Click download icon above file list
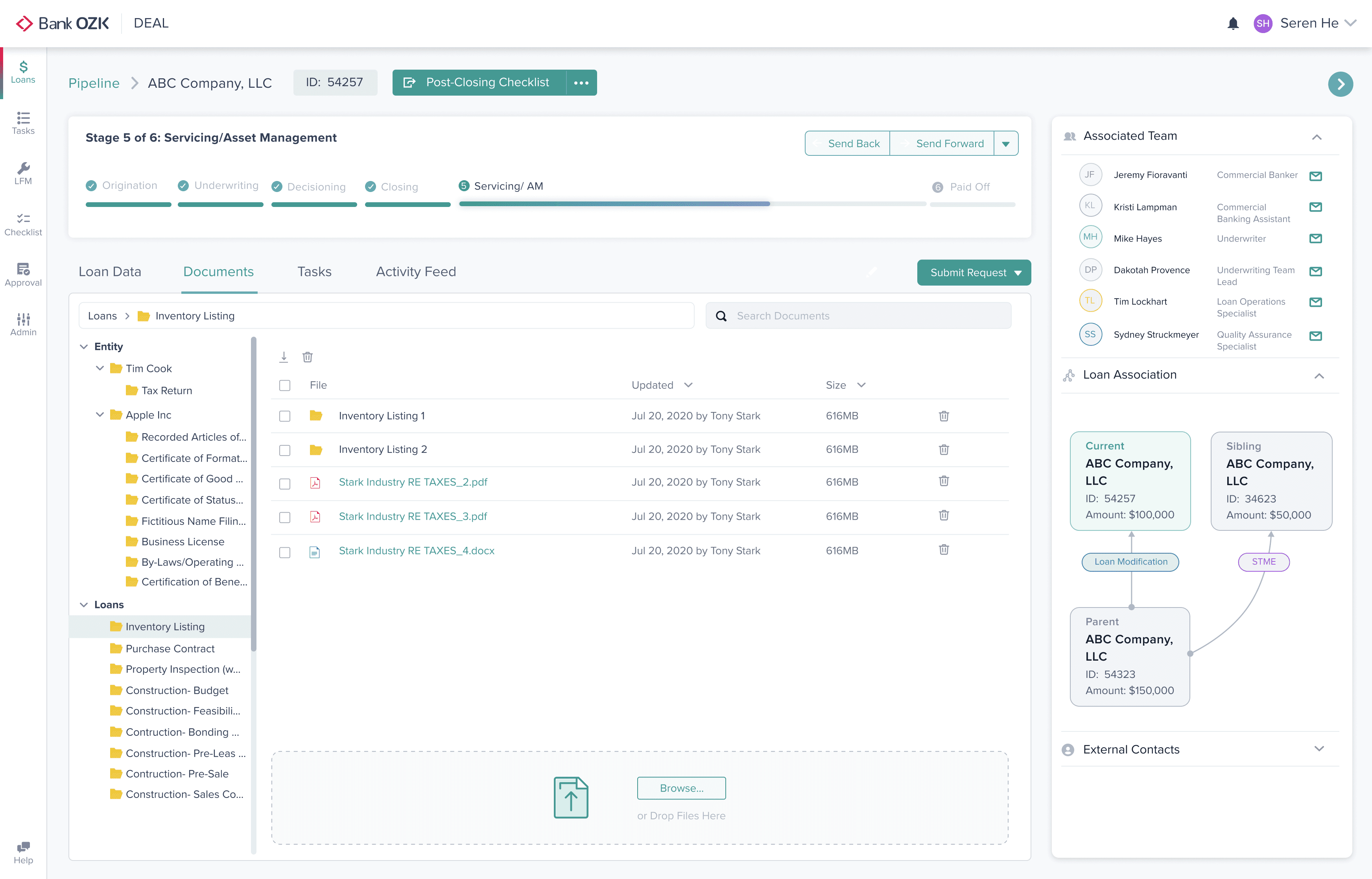Viewport: 1372px width, 879px height. click(x=284, y=357)
